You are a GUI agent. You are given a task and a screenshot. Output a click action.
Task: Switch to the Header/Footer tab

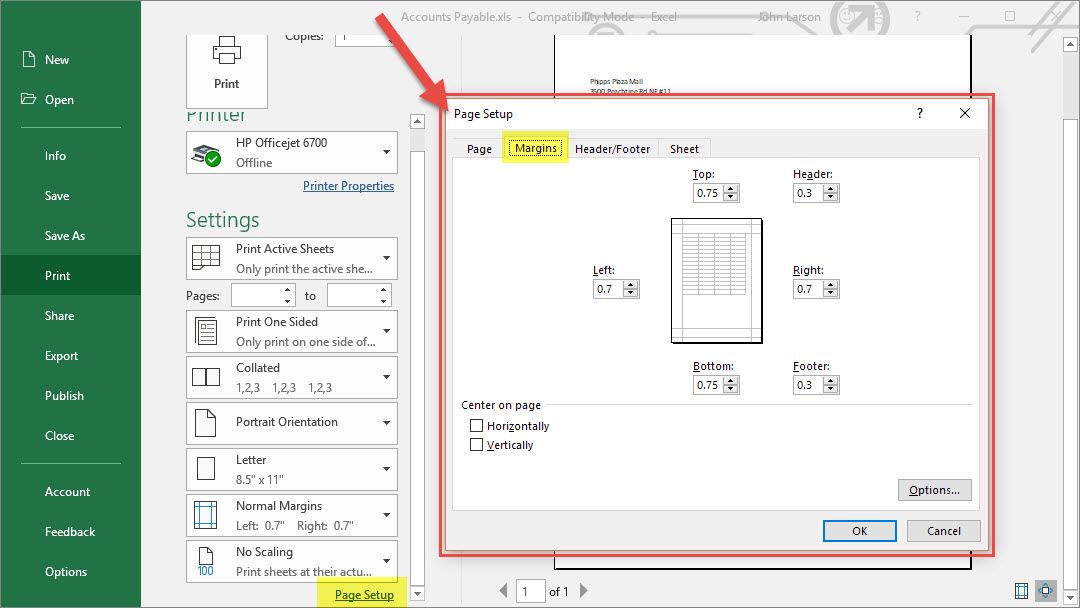[612, 149]
